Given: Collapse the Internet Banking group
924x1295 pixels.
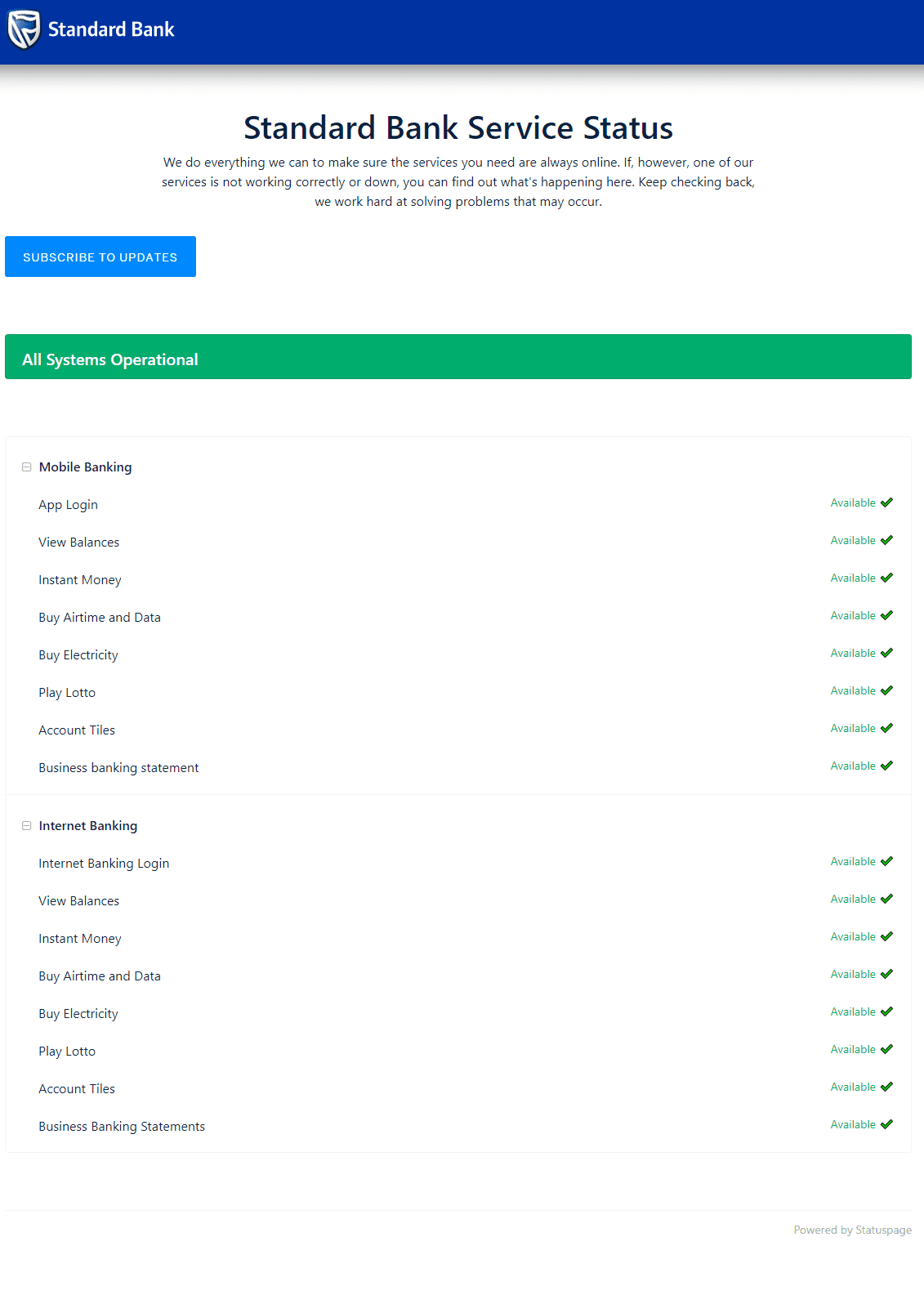Looking at the screenshot, I should 26,826.
